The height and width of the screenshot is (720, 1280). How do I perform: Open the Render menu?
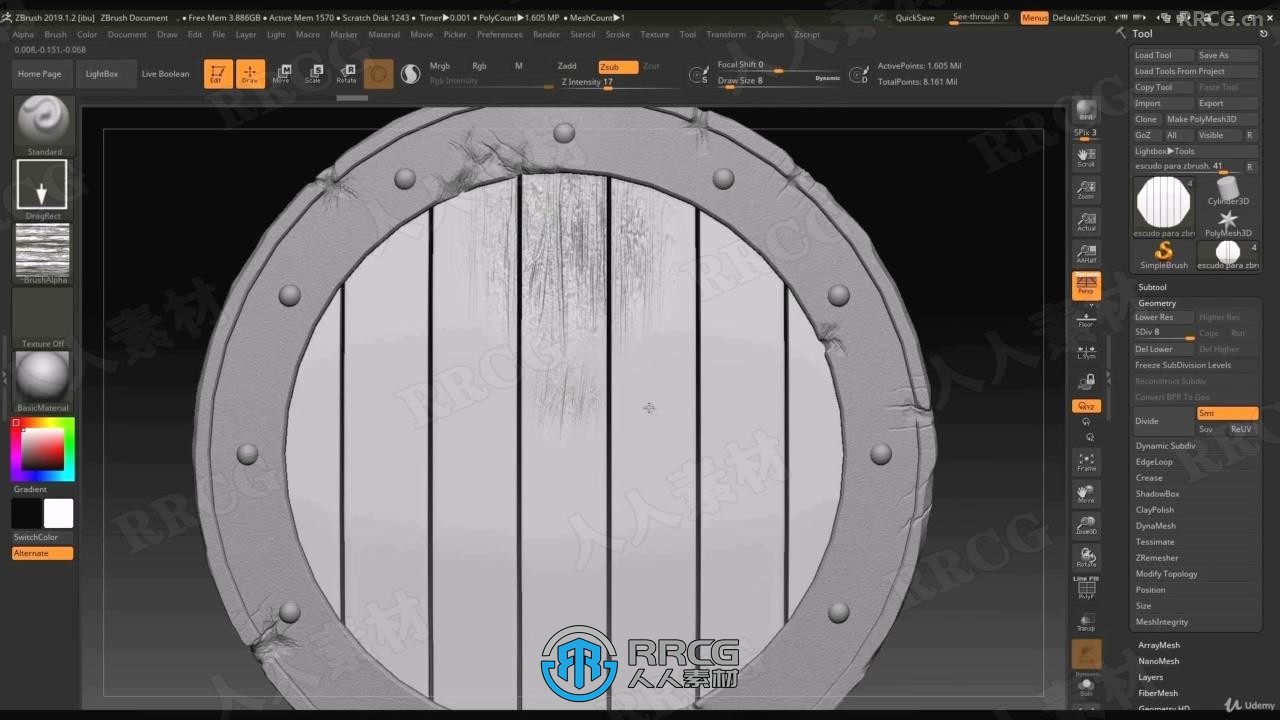(546, 34)
